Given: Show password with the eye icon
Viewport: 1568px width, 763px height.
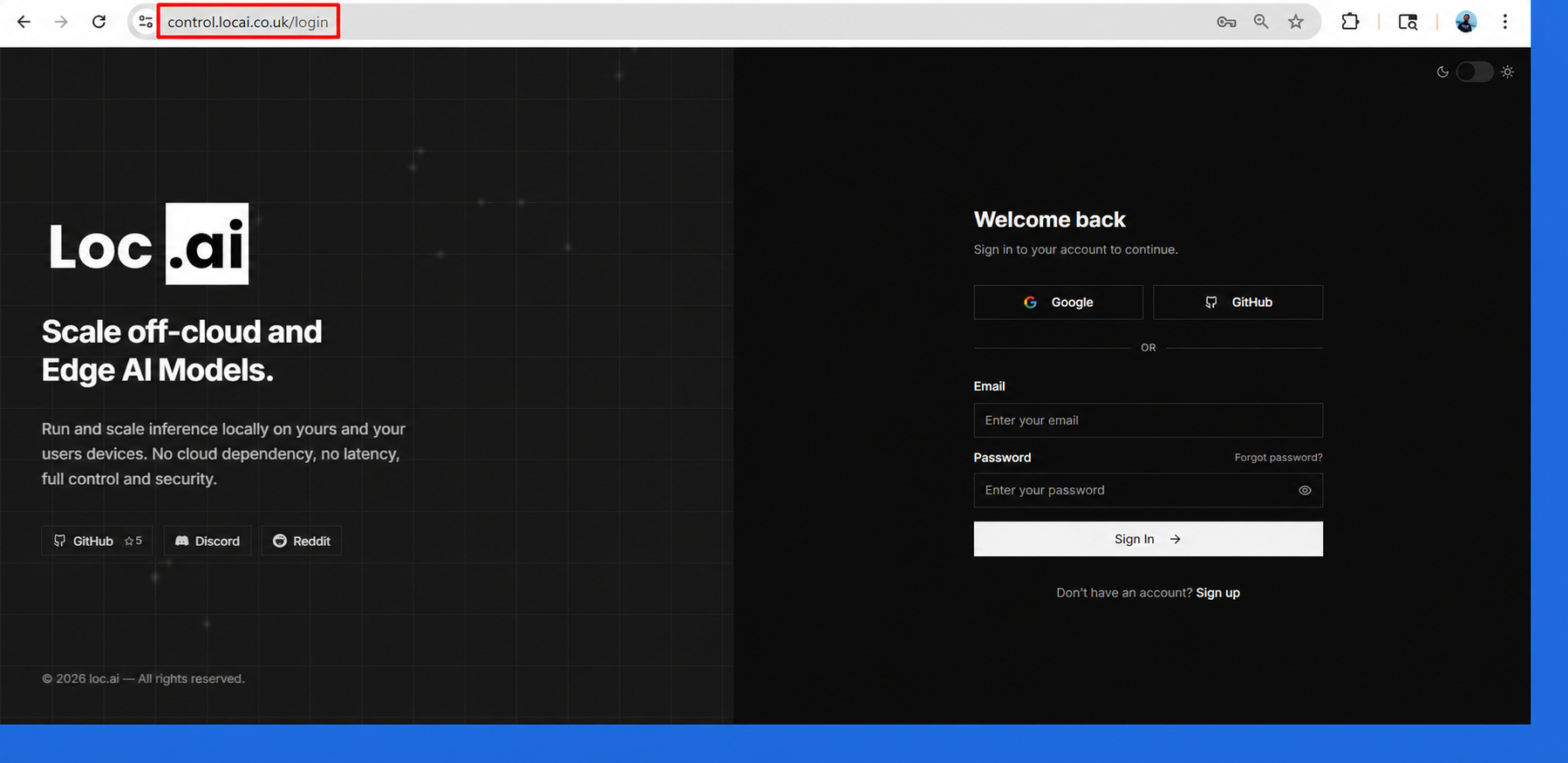Looking at the screenshot, I should [1305, 490].
